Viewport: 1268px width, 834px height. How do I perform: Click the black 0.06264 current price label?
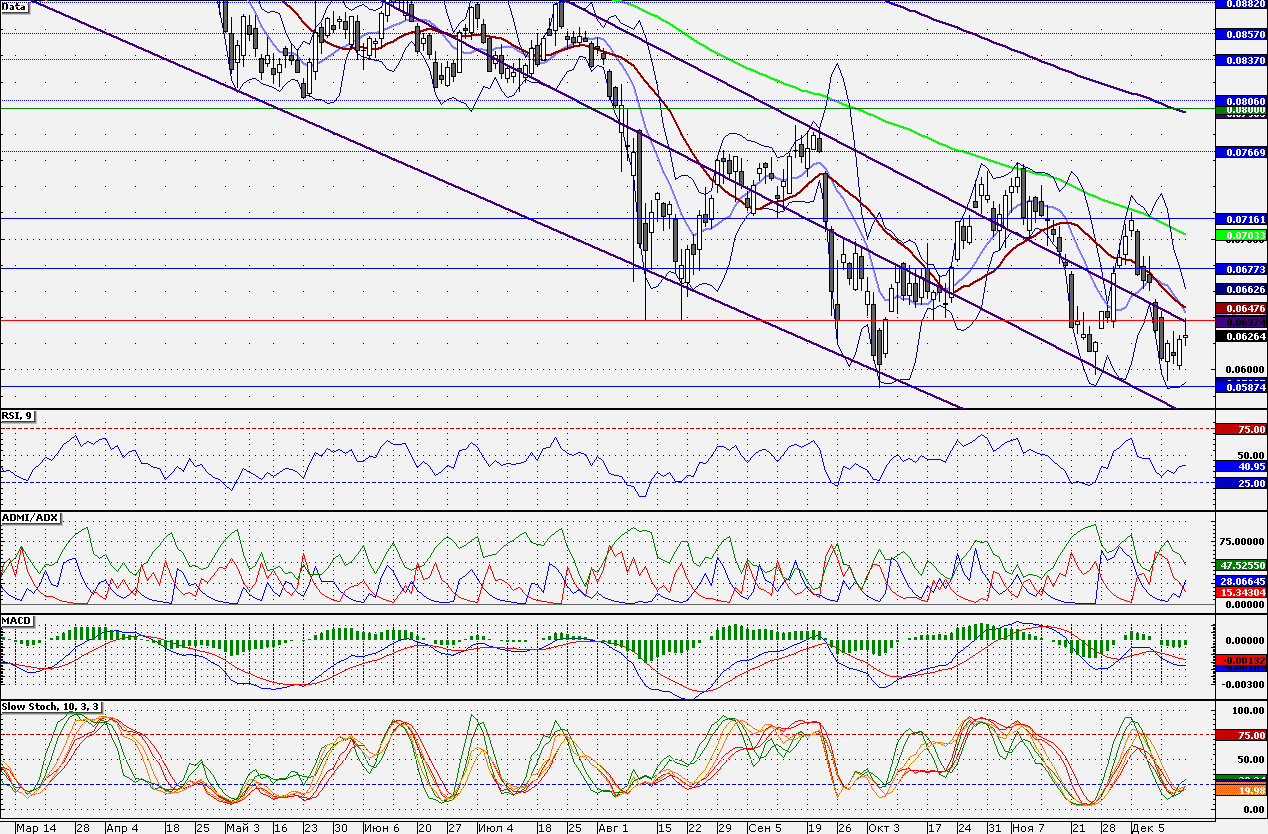1241,337
